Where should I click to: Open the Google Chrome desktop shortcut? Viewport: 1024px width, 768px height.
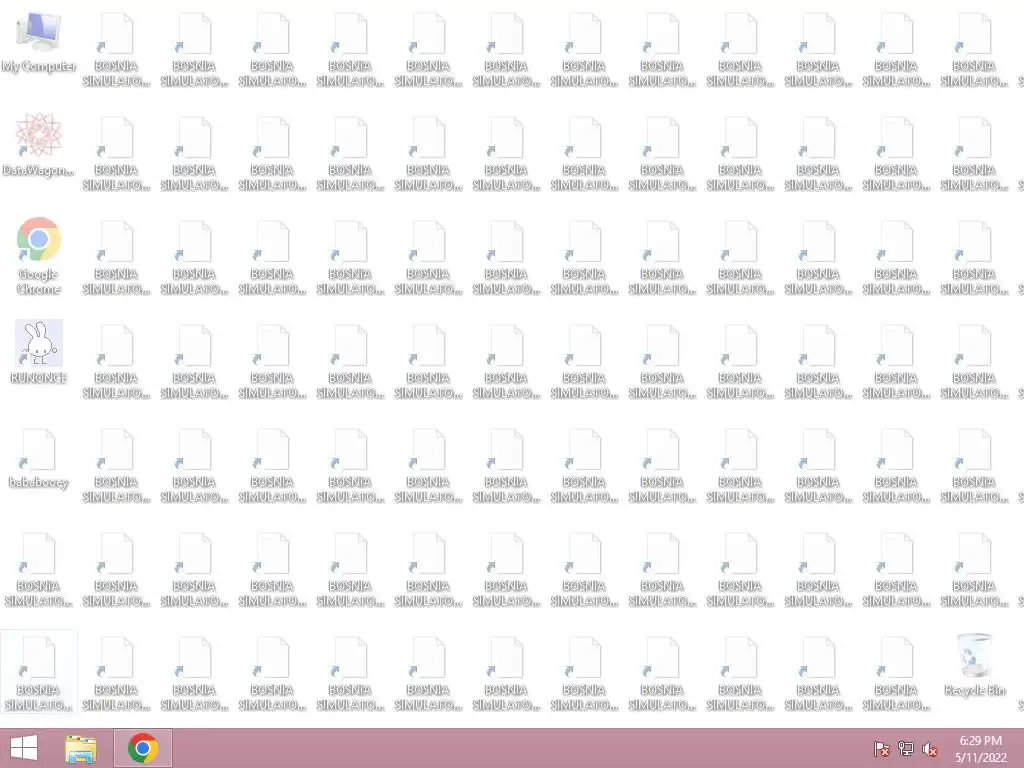pos(39,256)
